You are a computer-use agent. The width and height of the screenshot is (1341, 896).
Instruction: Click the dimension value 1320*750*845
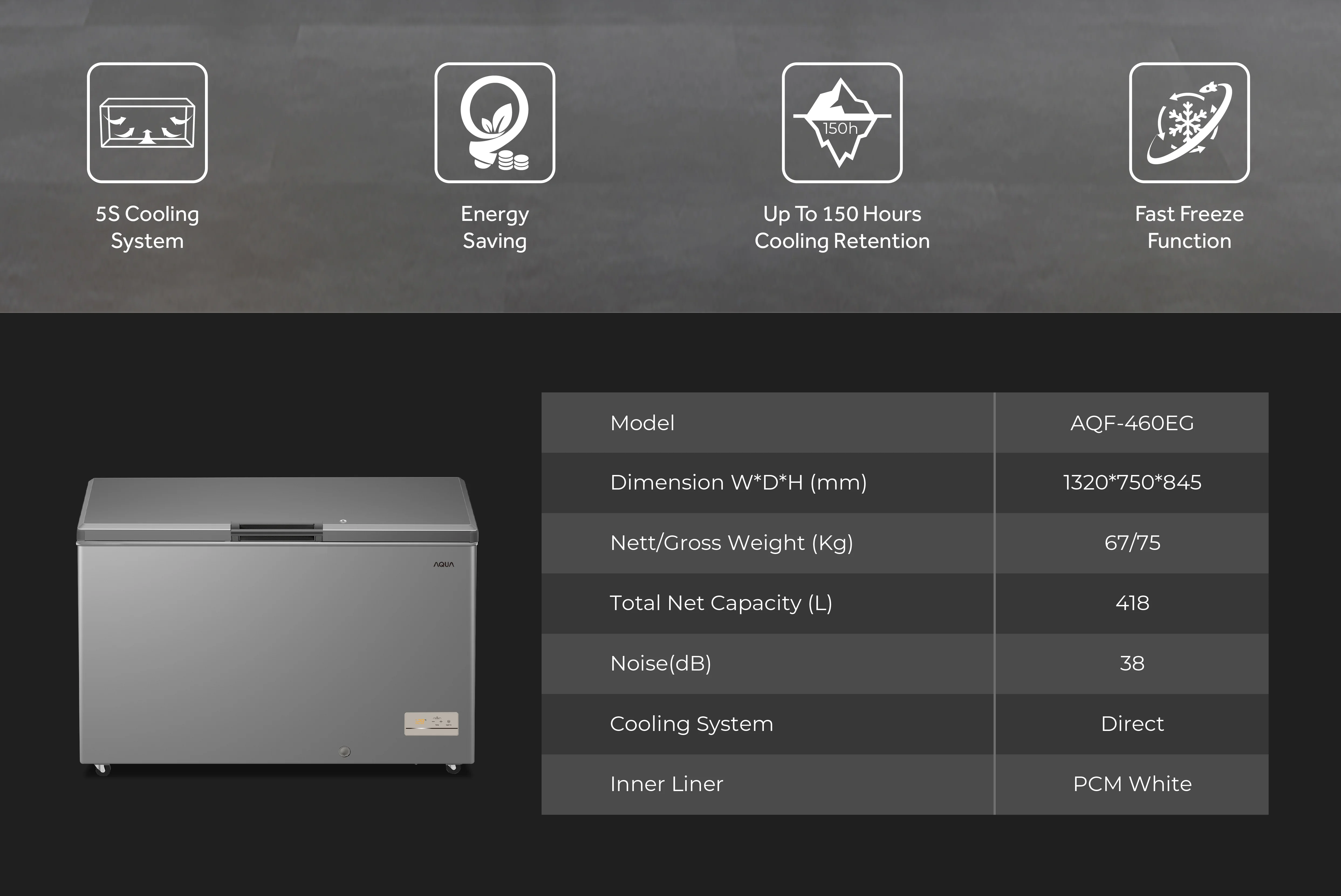[1132, 483]
